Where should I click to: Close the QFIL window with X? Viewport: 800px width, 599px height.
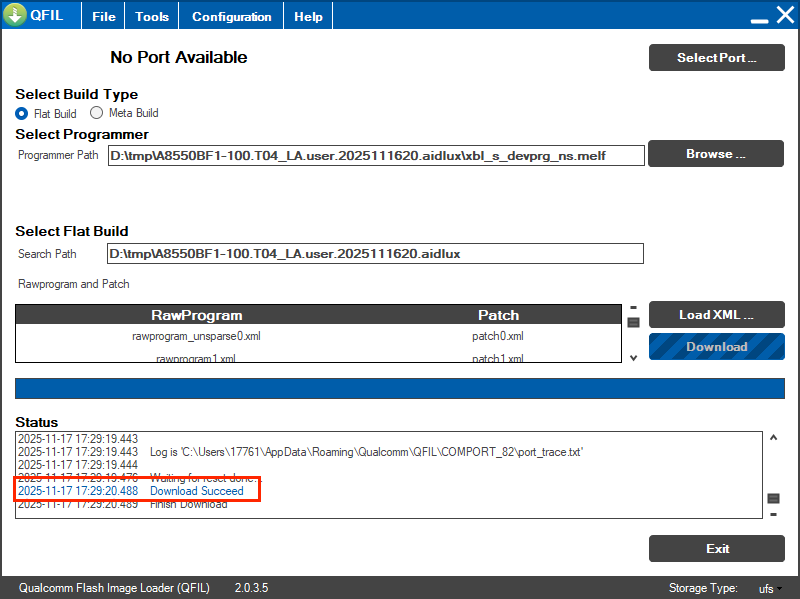785,15
